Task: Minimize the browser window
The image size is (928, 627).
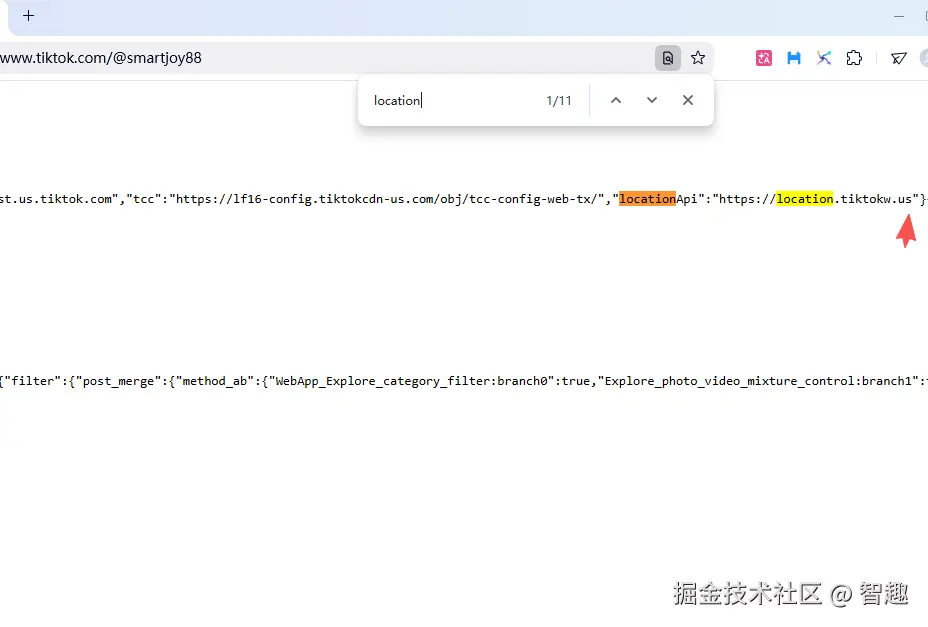Action: 897,17
